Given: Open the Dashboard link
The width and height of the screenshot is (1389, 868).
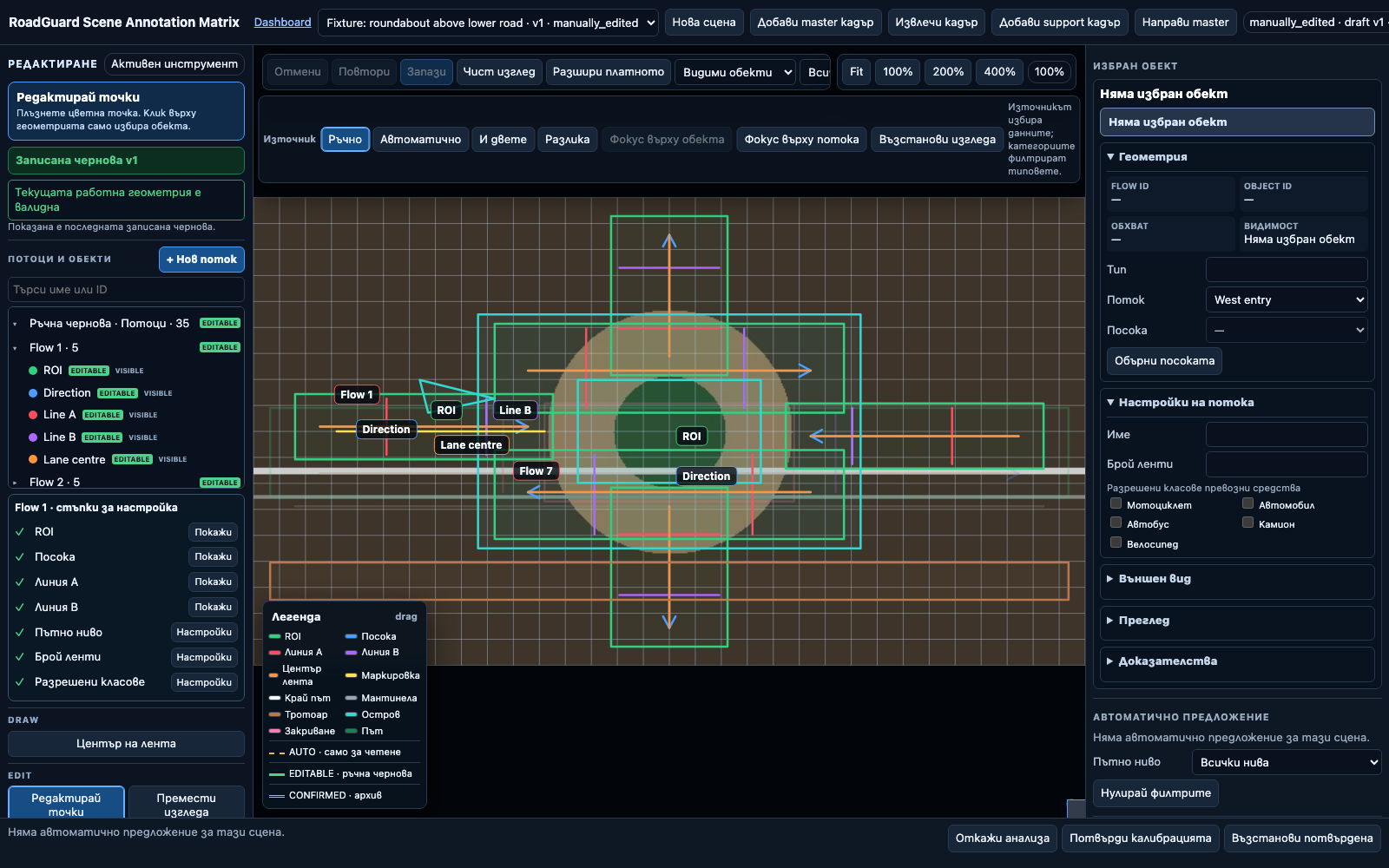Looking at the screenshot, I should (282, 23).
